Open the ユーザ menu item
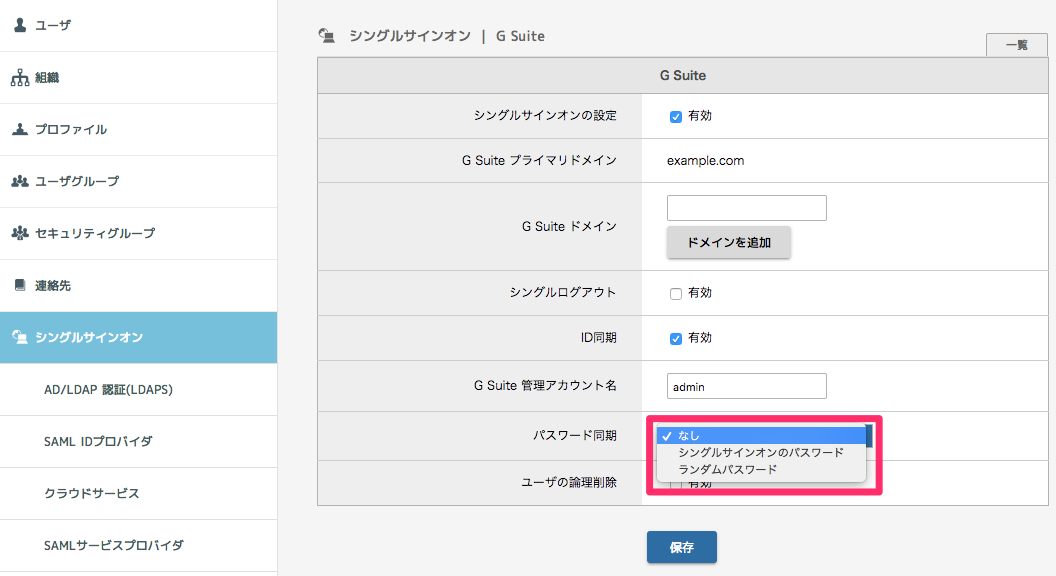Viewport: 1056px width, 576px height. coord(138,26)
